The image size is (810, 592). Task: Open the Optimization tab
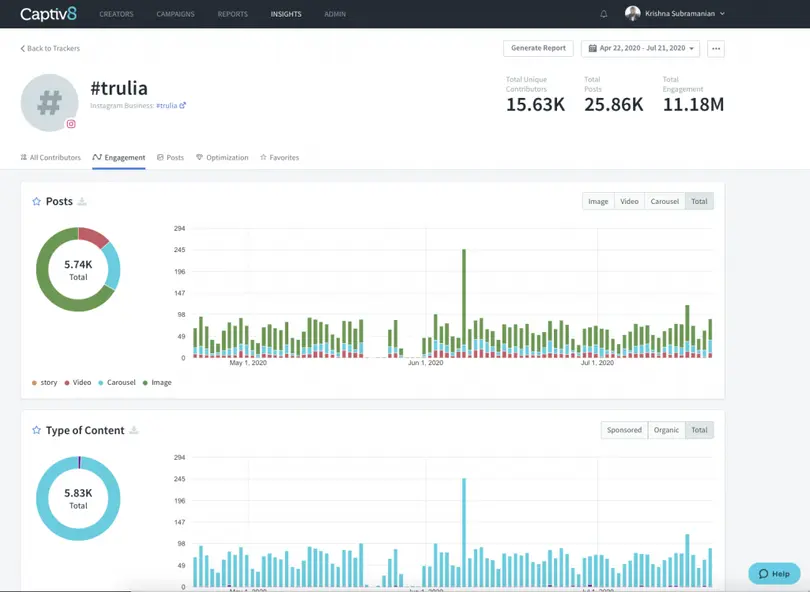click(222, 157)
